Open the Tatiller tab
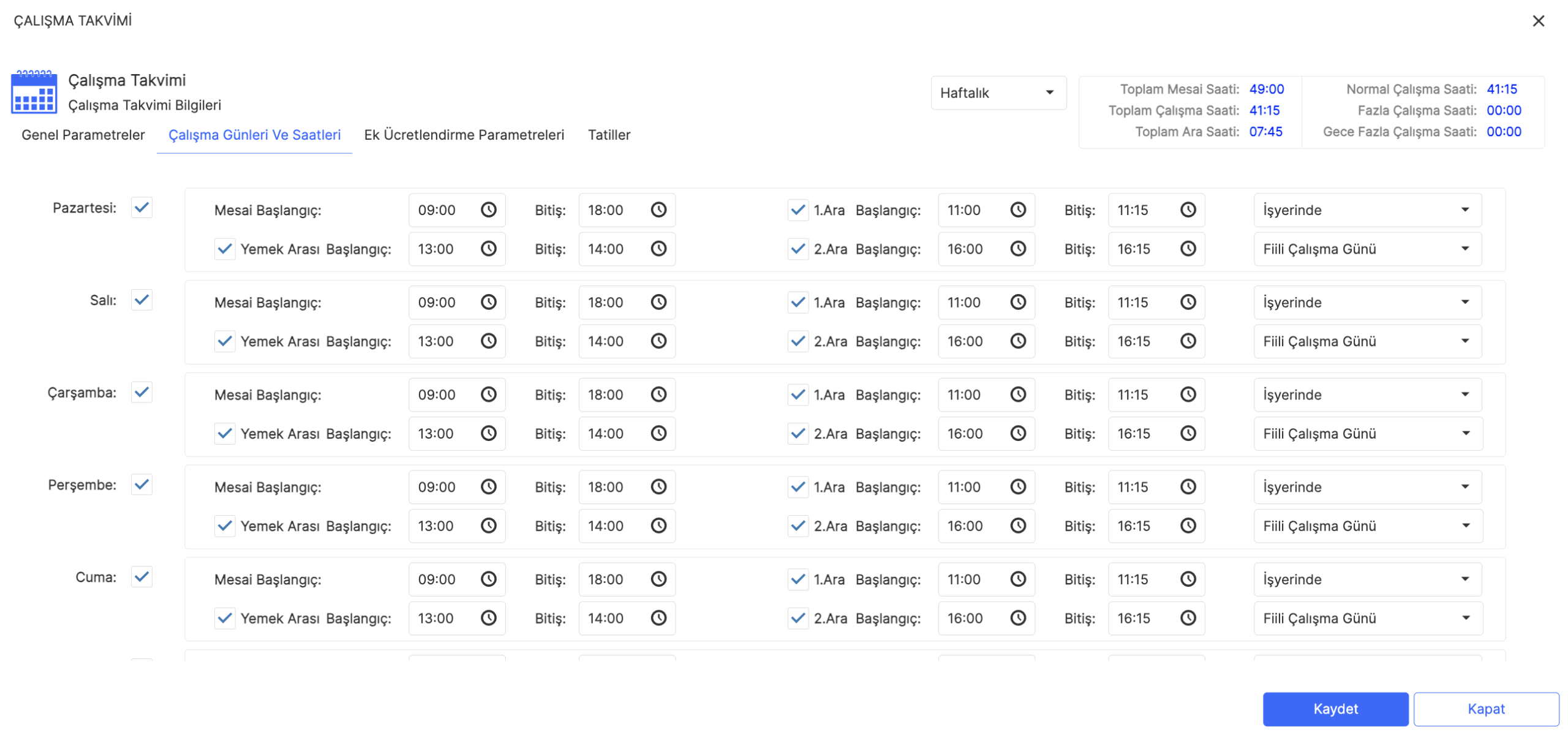This screenshot has height=735, width=1568. (608, 135)
